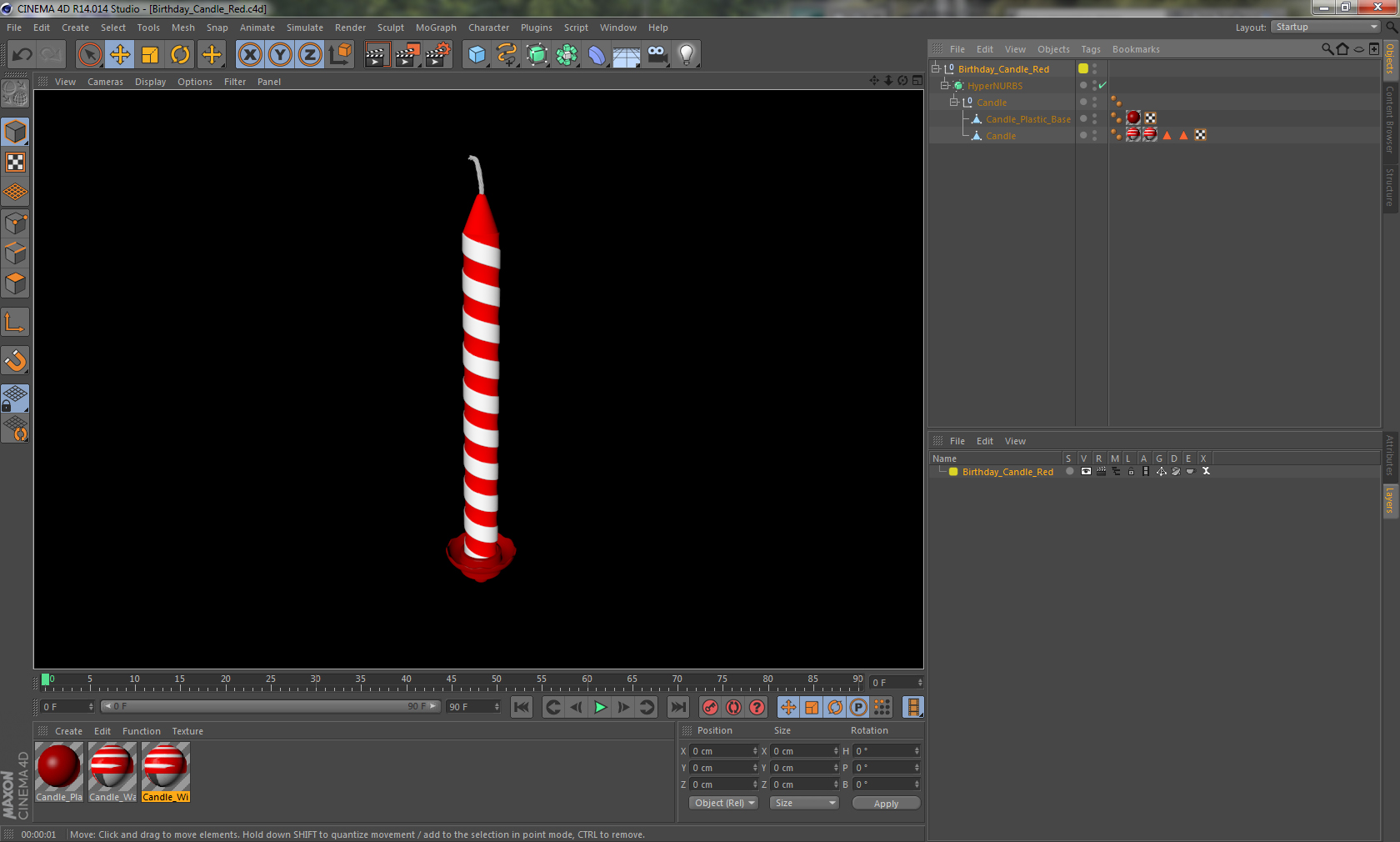Image resolution: width=1400 pixels, height=842 pixels.
Task: Open the Simulate menu
Action: pyautogui.click(x=305, y=28)
